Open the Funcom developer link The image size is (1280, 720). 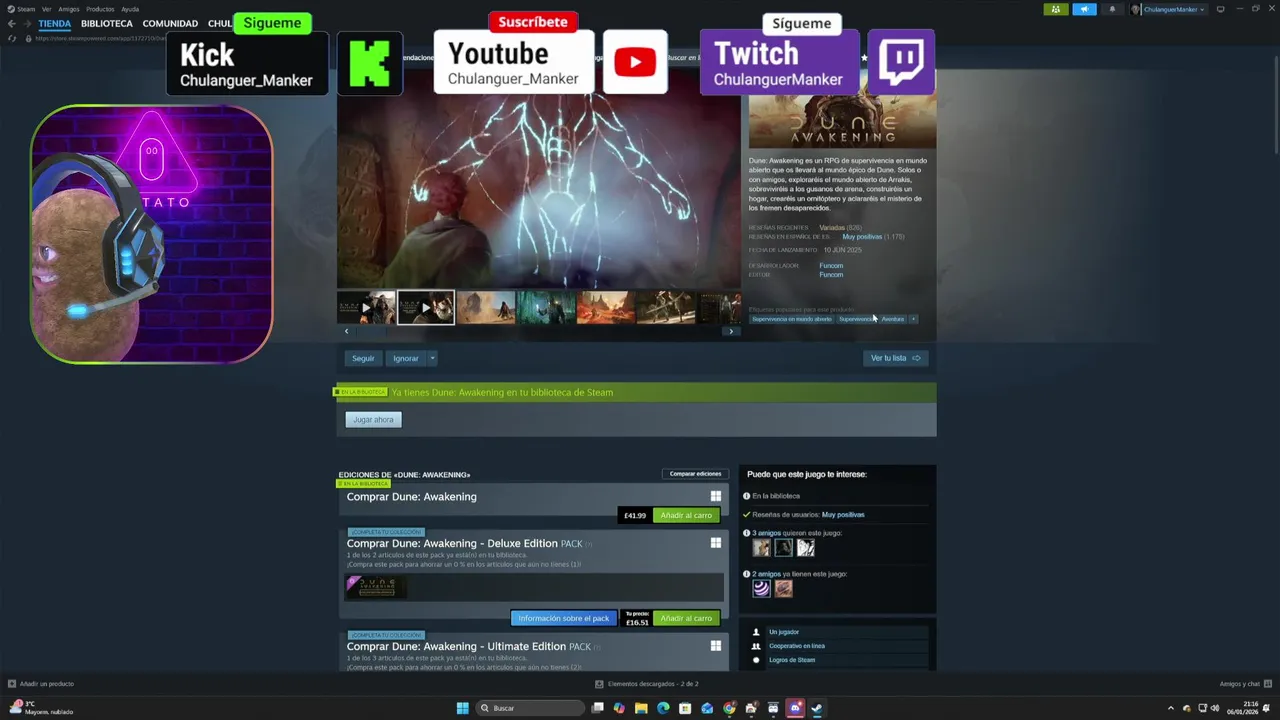(x=831, y=266)
